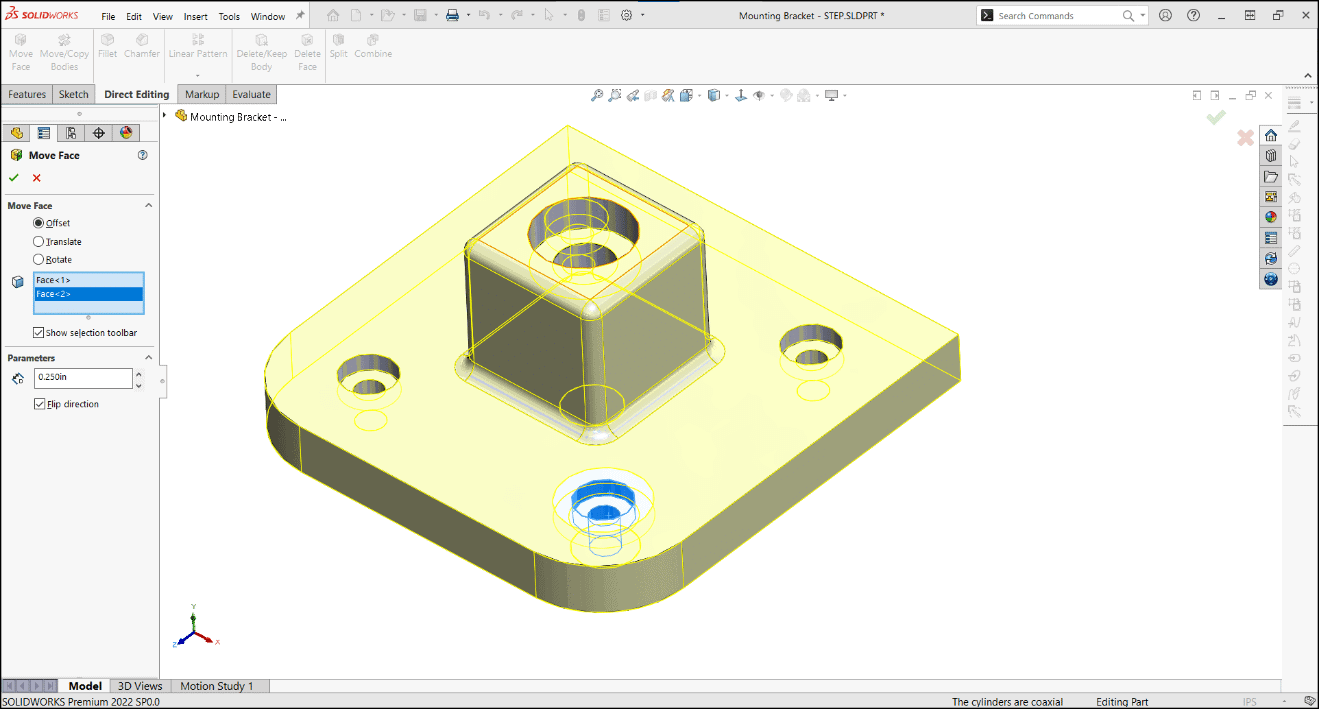Click the Print toolbar icon

[x=452, y=15]
